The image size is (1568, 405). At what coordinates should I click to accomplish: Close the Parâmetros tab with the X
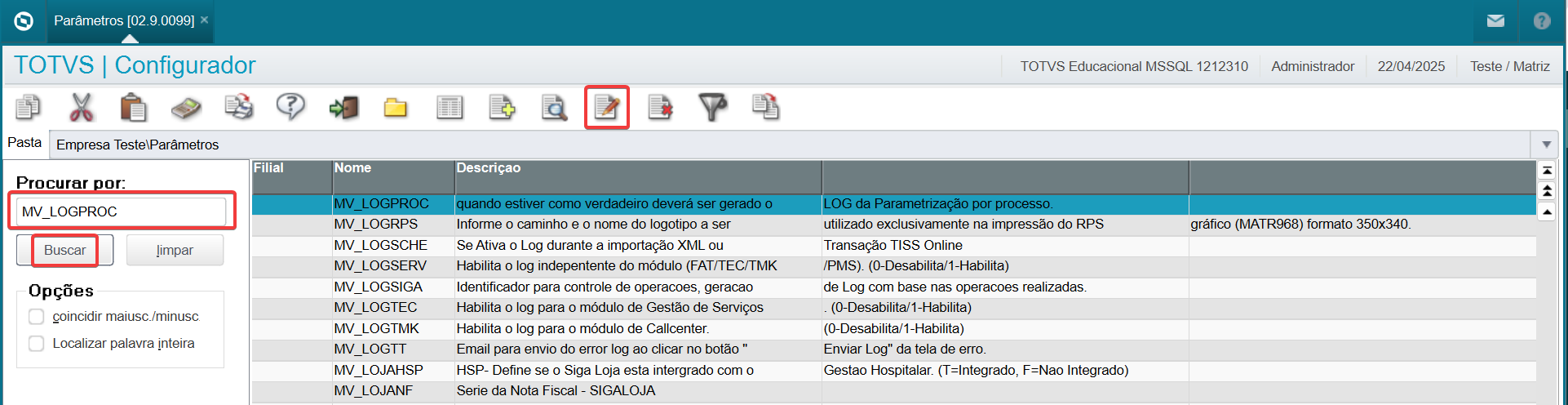point(205,20)
